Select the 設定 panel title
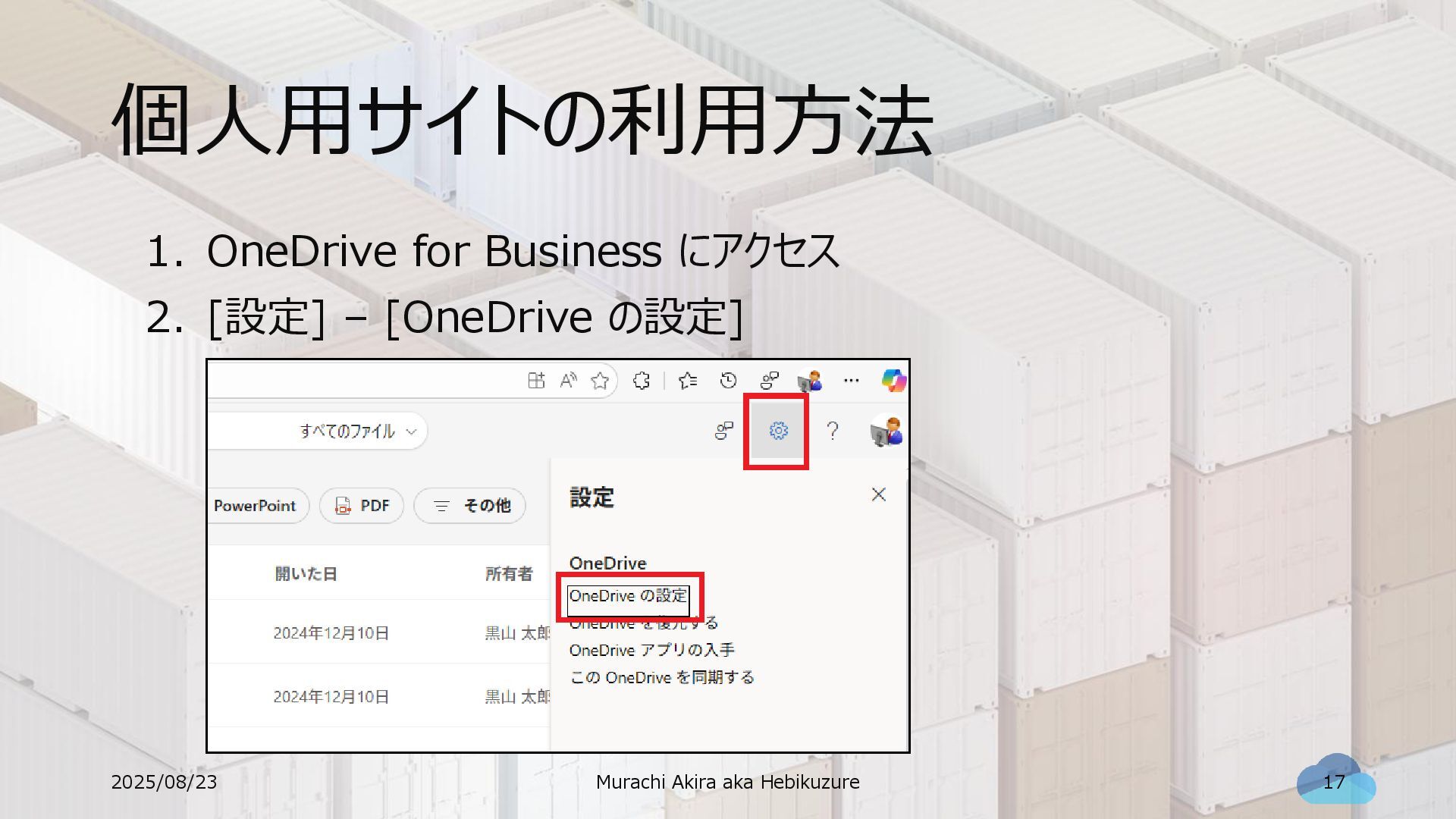The width and height of the screenshot is (1456, 819). (x=592, y=497)
